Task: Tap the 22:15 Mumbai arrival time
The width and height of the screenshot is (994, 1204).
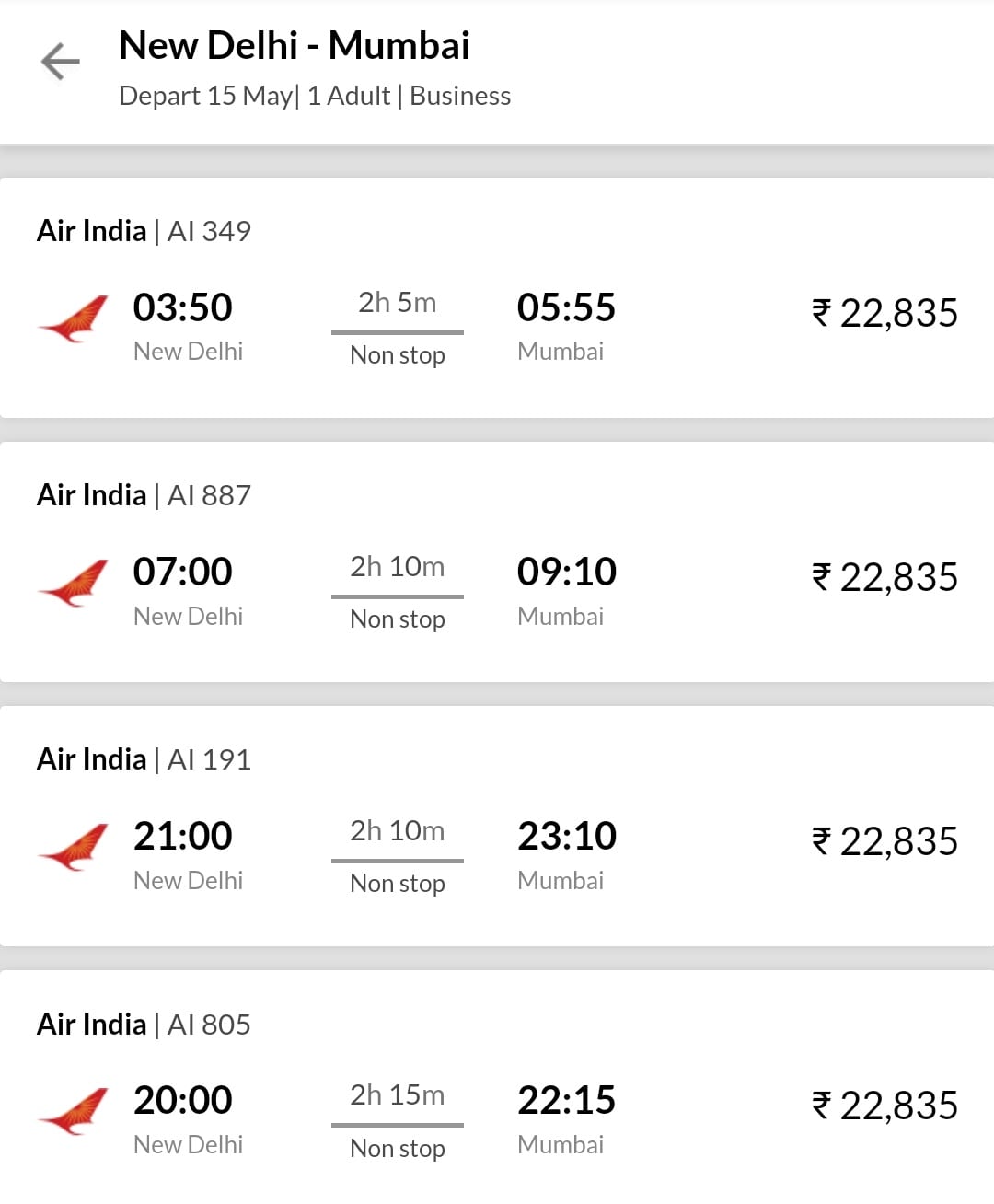Action: pyautogui.click(x=567, y=1100)
